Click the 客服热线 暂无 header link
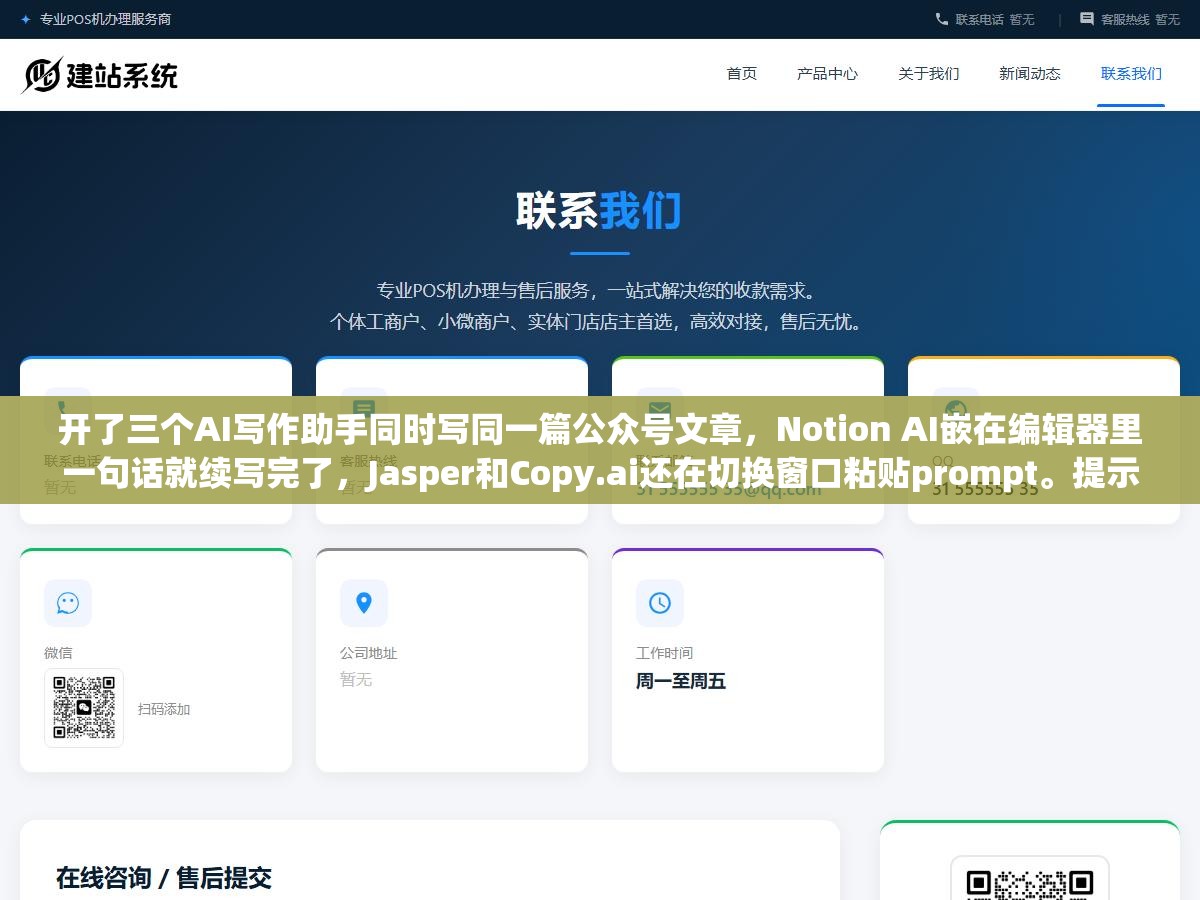1200x900 pixels. (1130, 19)
